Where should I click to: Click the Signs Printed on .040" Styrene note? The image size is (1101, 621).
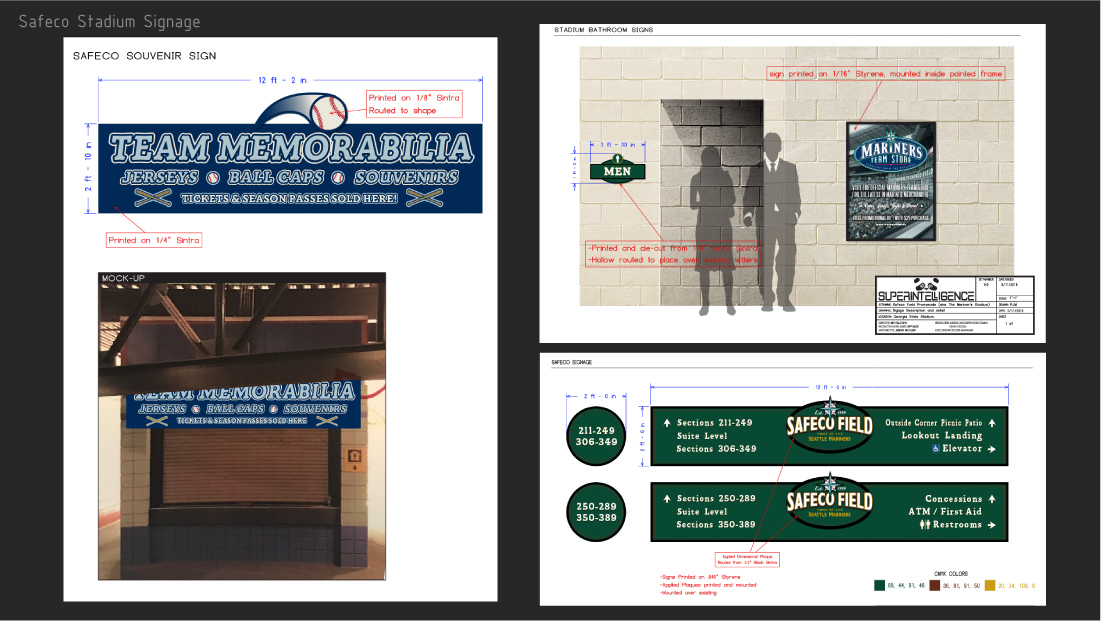[700, 577]
